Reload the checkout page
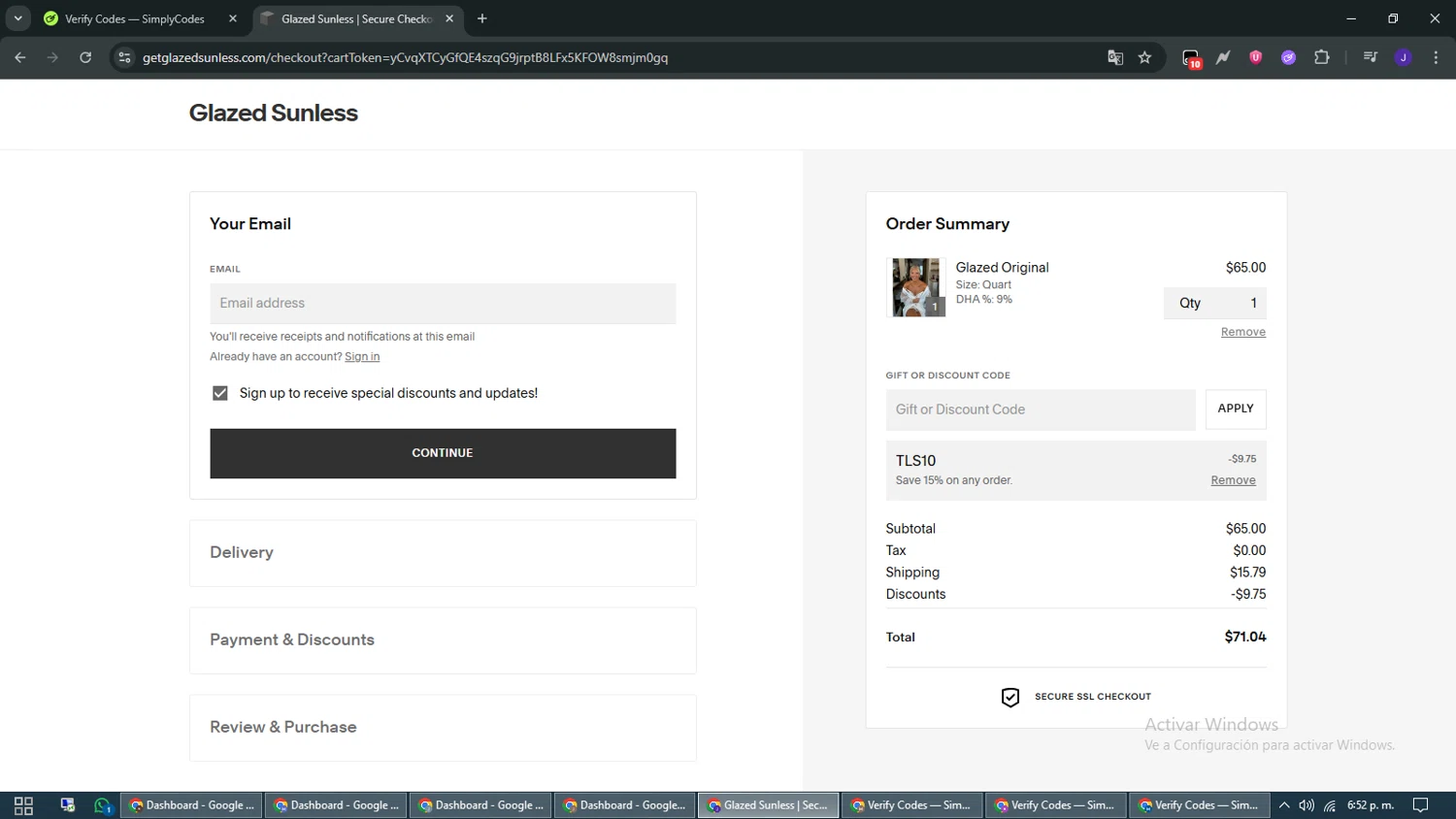Viewport: 1456px width, 819px height. 85,57
